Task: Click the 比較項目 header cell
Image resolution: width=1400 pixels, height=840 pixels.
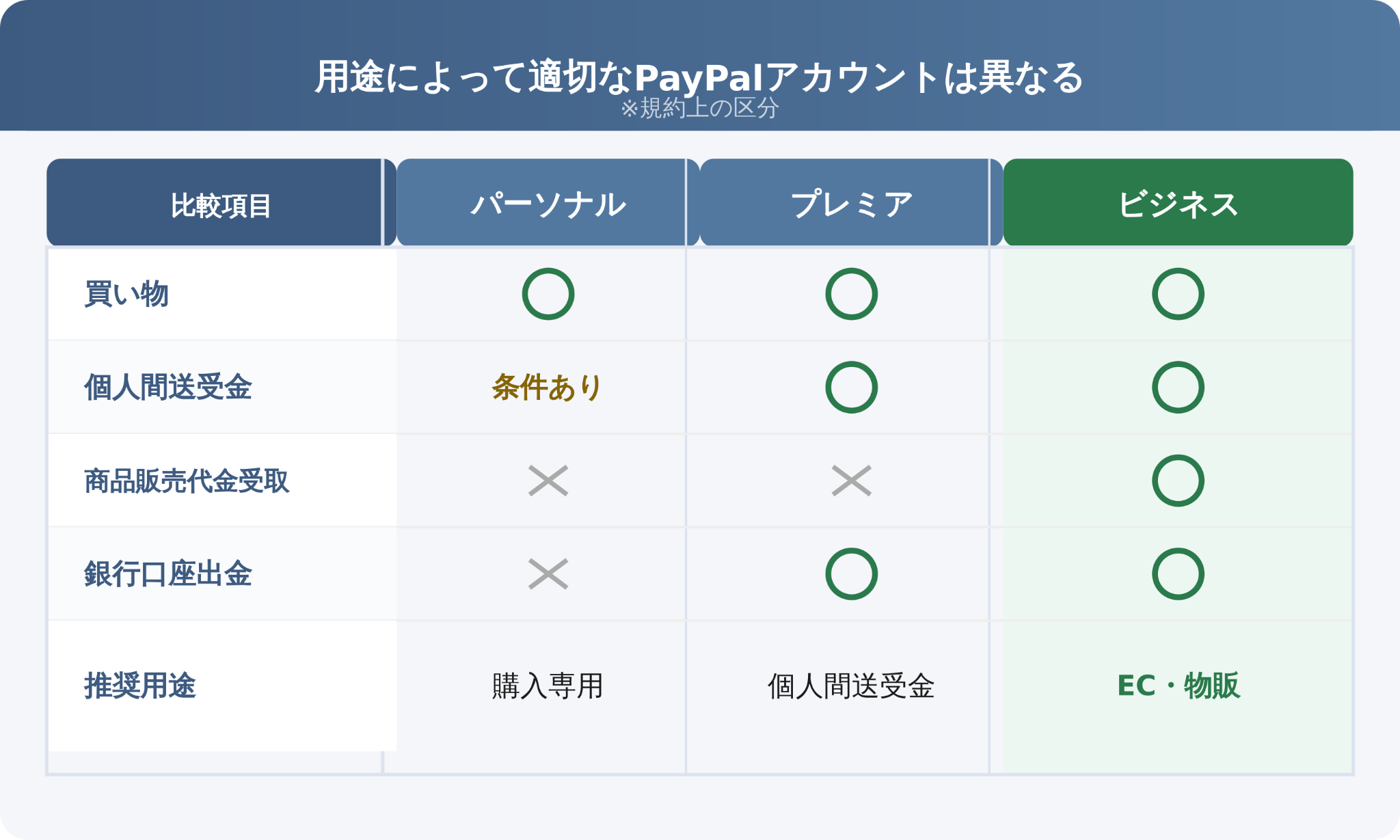Action: [221, 202]
